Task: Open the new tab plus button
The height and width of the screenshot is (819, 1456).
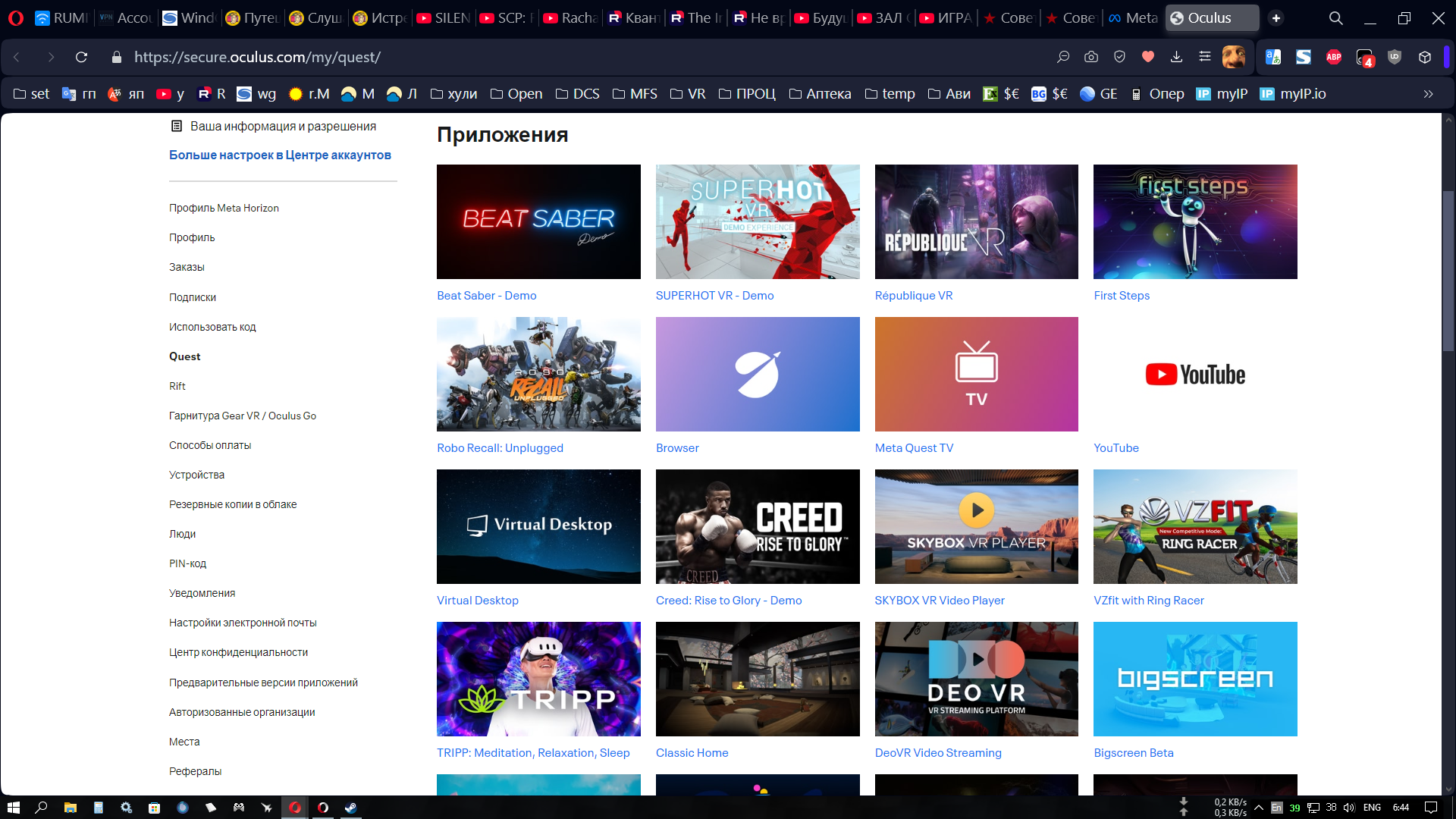Action: [x=1276, y=17]
